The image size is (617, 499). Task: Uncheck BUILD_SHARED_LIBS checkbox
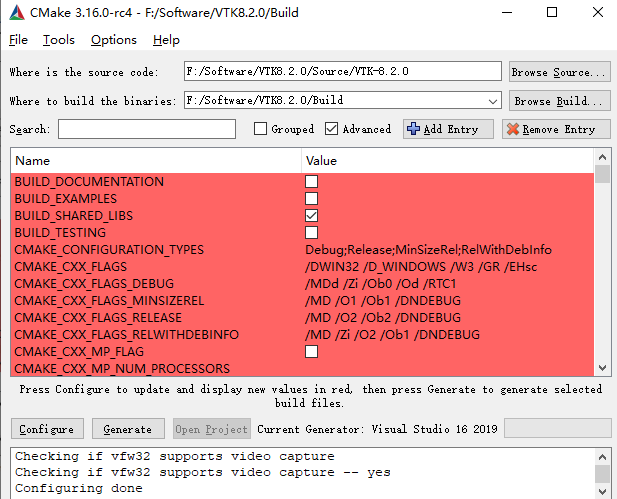point(311,216)
